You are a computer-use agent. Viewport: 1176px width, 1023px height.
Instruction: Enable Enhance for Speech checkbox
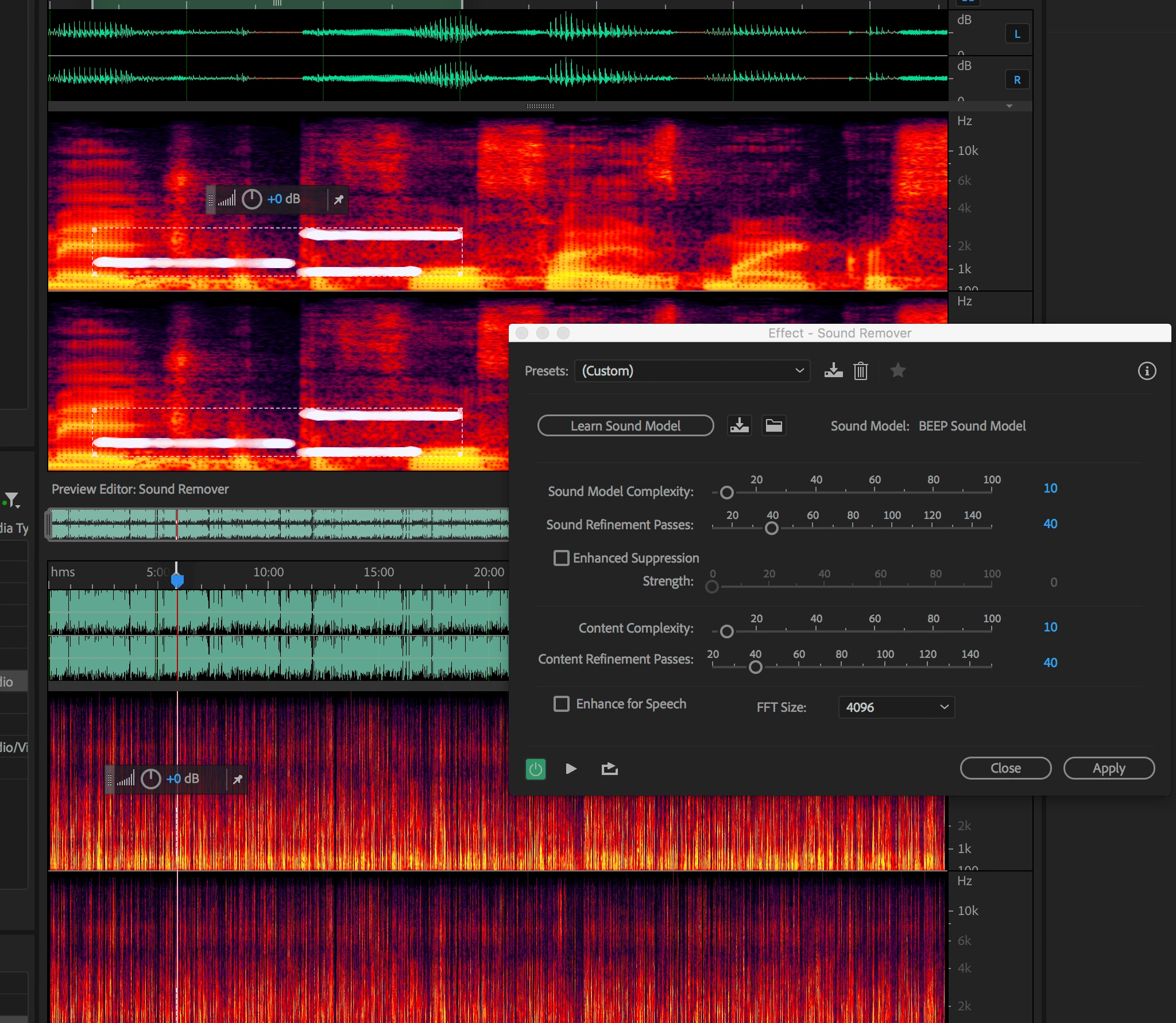point(561,704)
